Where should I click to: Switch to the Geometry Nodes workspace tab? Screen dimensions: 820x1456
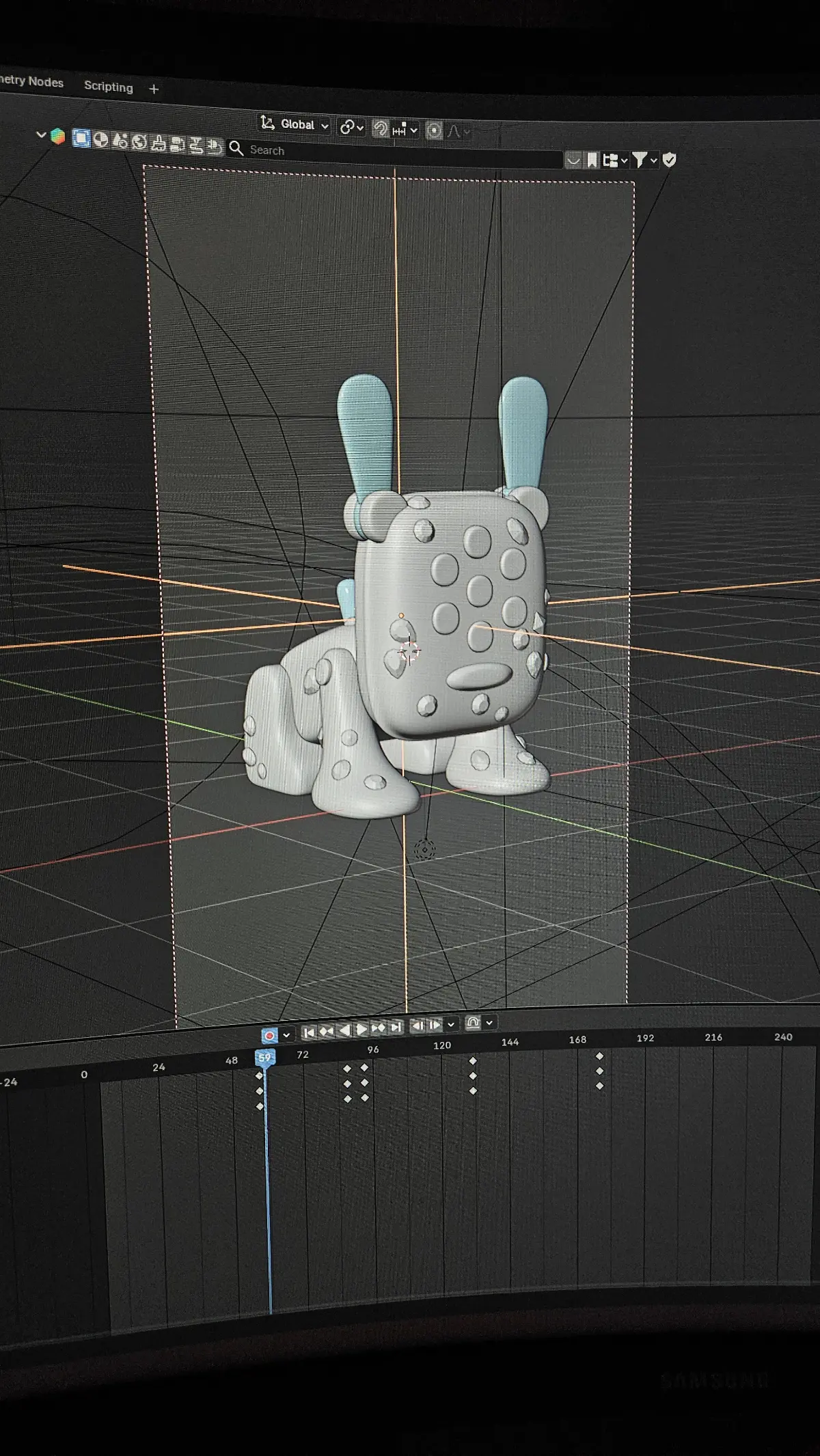pos(31,81)
